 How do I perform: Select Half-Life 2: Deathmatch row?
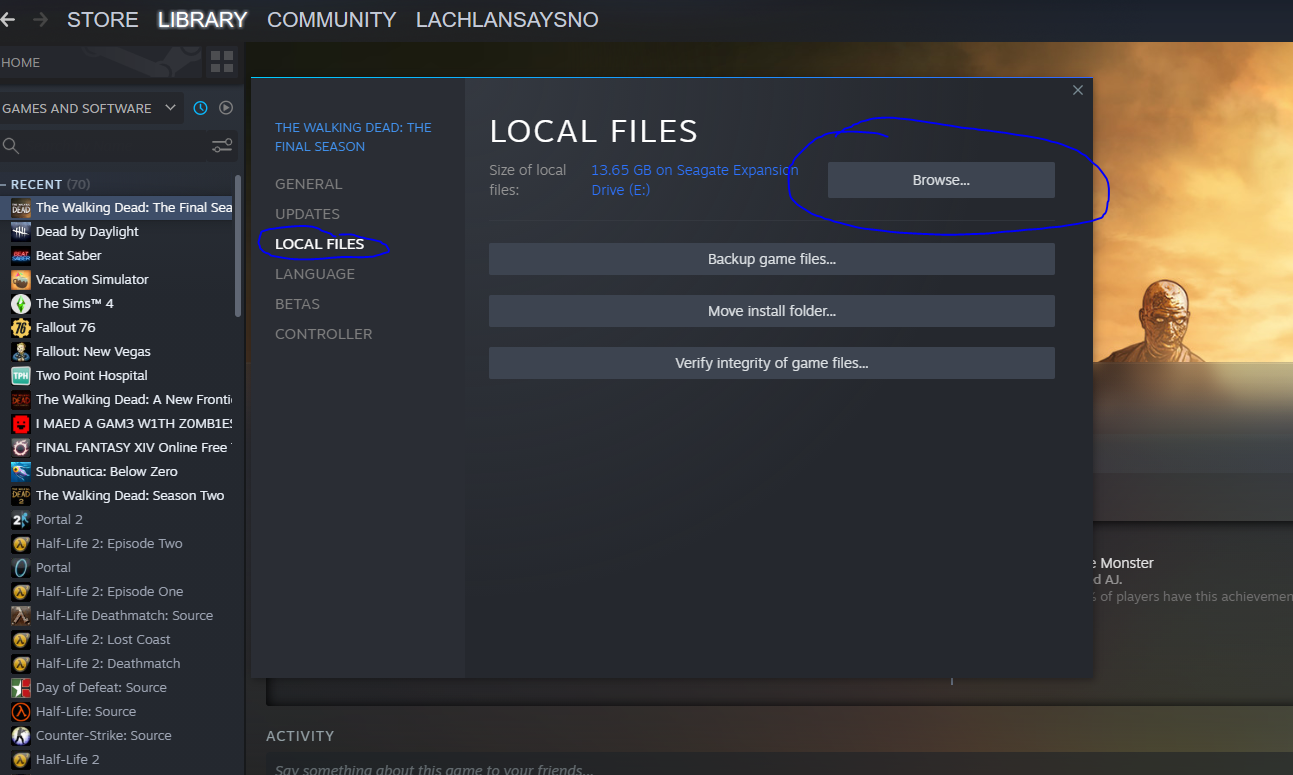click(116, 663)
